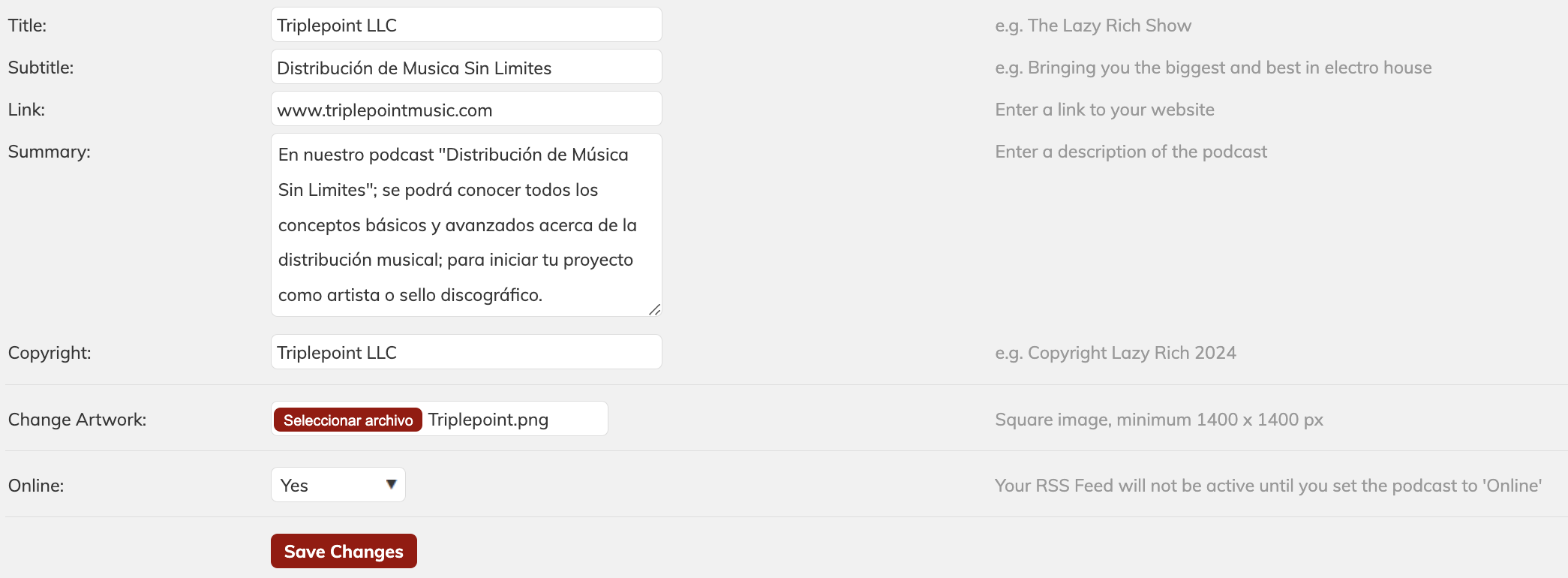Screen dimensions: 1568x578
Task: Click the Triplepoint.png selected file name
Action: point(488,420)
